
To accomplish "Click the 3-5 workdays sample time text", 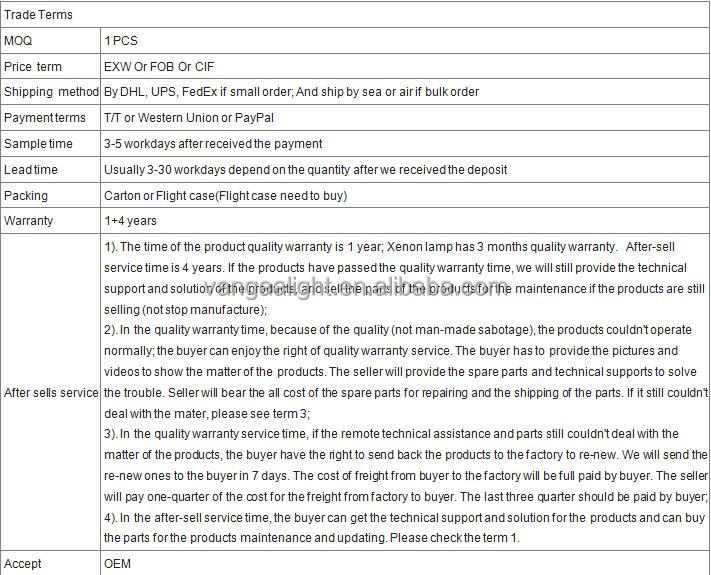I will click(x=213, y=144).
